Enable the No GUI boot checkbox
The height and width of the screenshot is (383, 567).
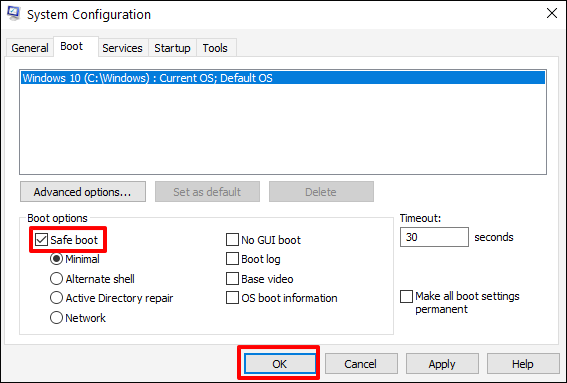point(232,239)
